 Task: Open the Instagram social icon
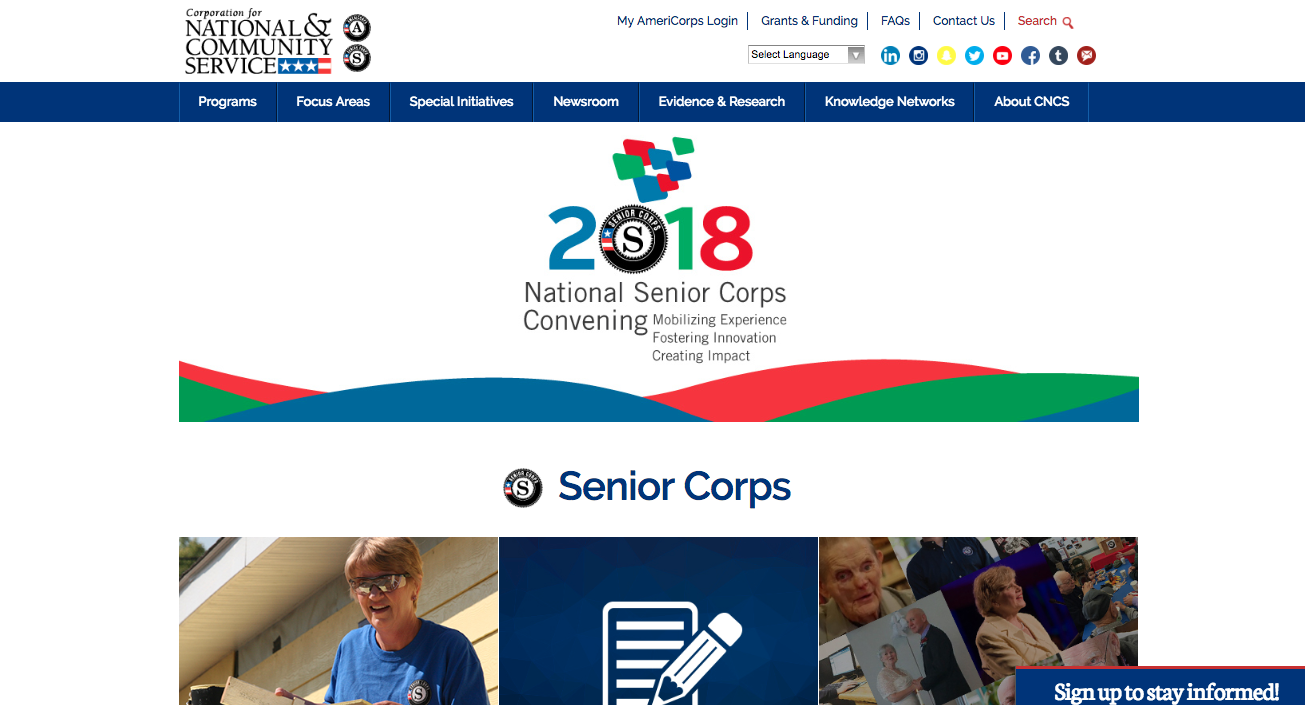[918, 56]
